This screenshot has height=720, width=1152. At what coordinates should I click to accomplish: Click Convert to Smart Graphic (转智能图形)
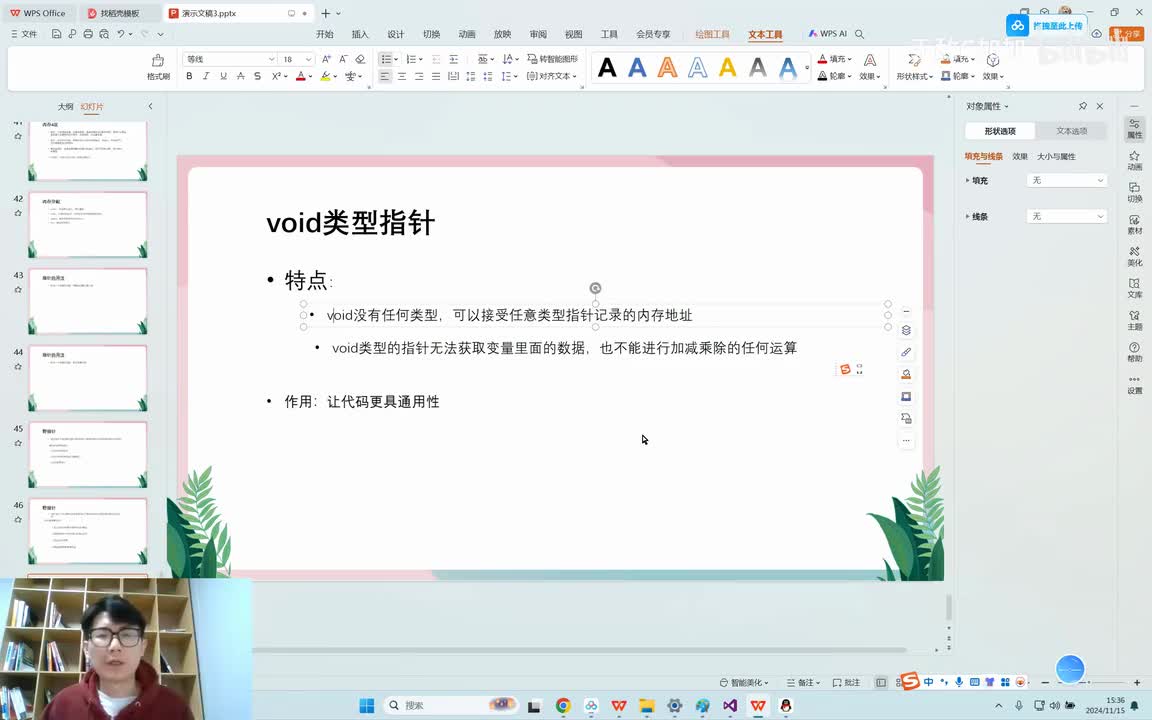(552, 59)
